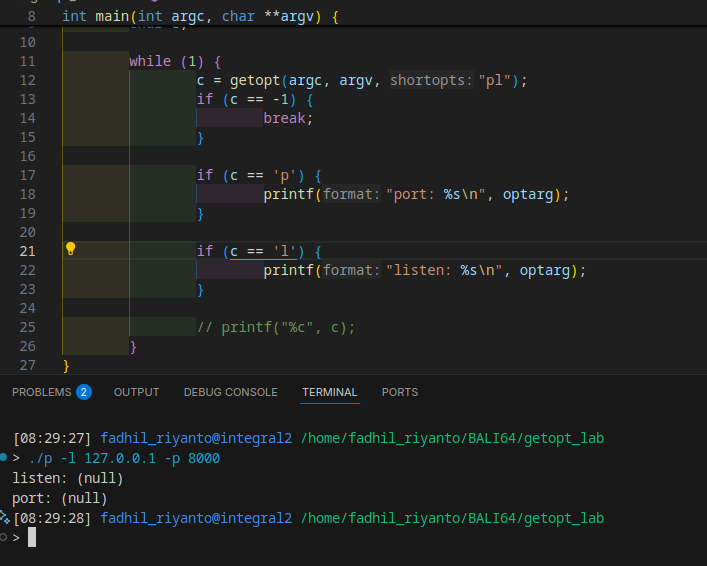Click the shortopts inlay hint

tap(432, 80)
